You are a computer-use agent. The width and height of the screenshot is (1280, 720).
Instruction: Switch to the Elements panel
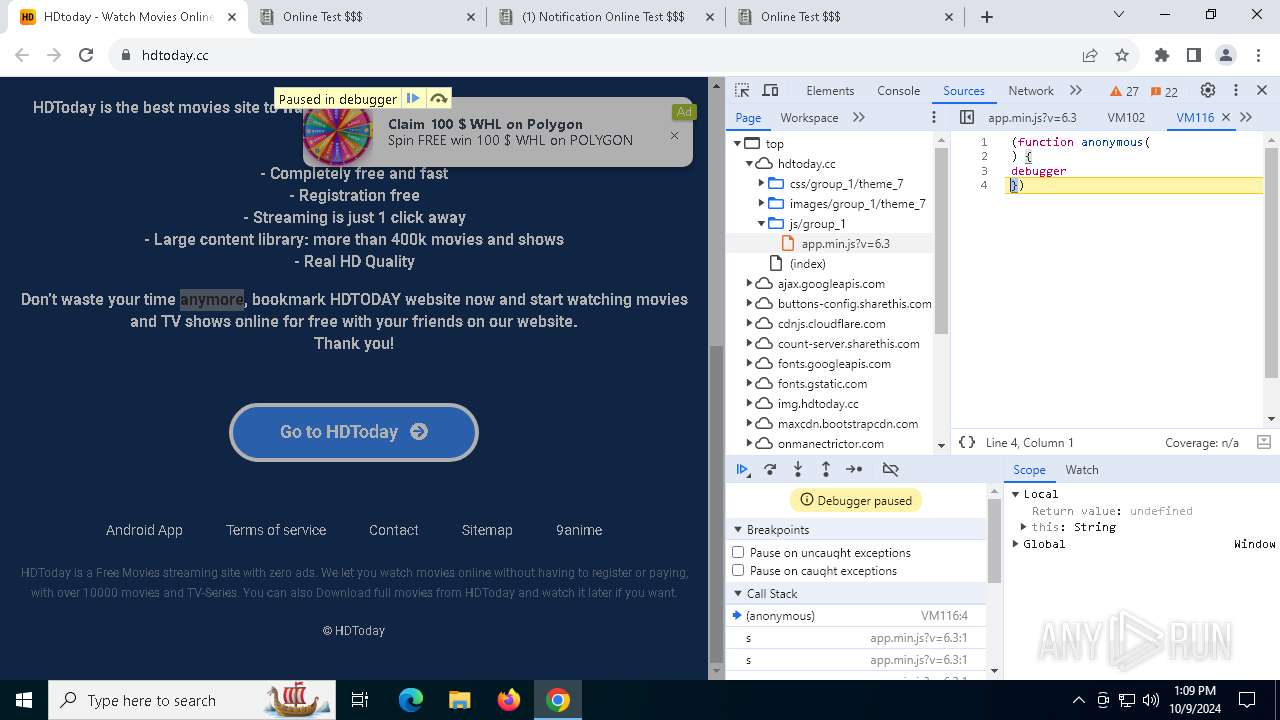pyautogui.click(x=830, y=90)
